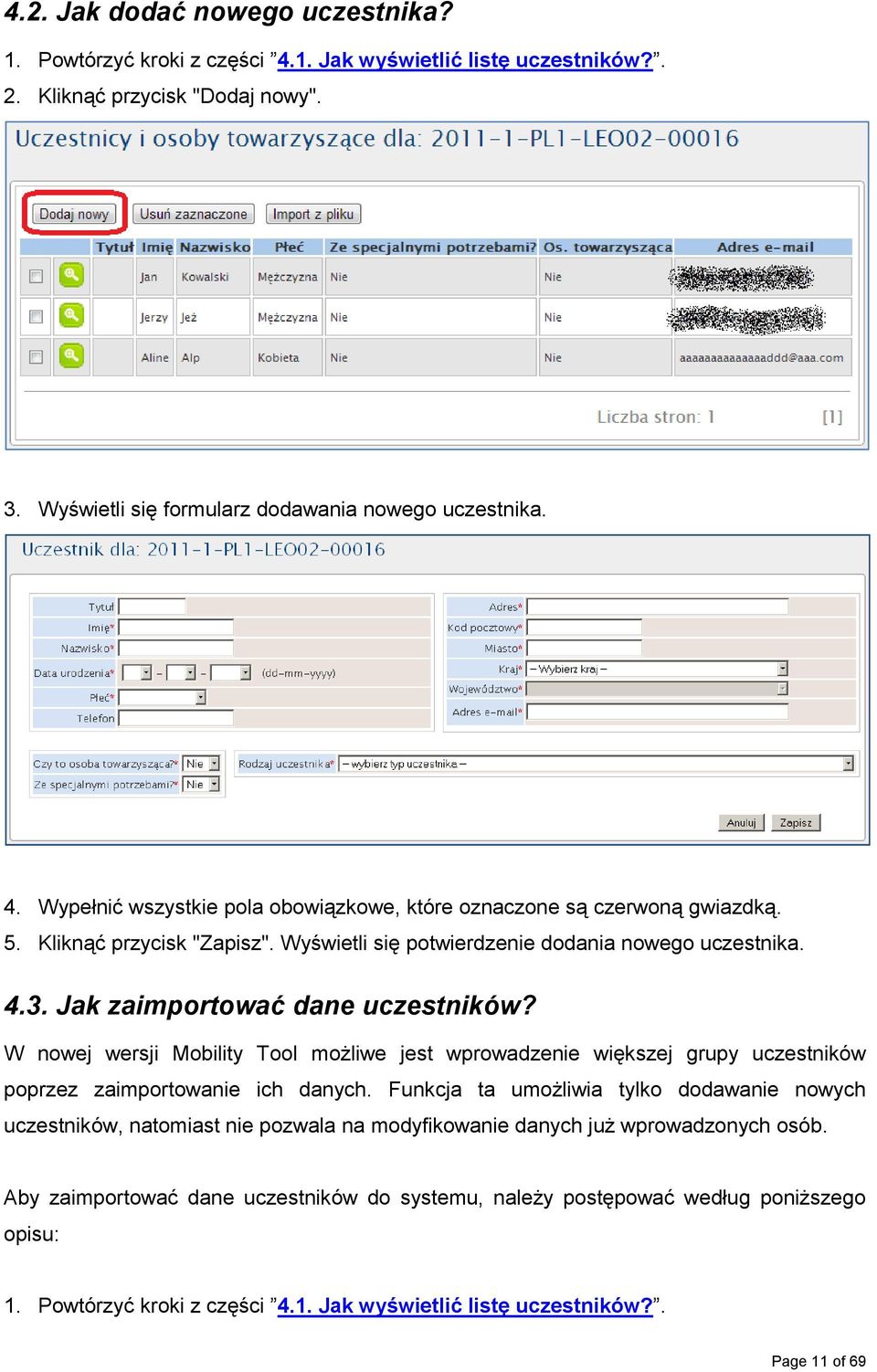The image size is (877, 1372).
Task: Open details icon for Jerzy Jeż
Action: [x=71, y=316]
